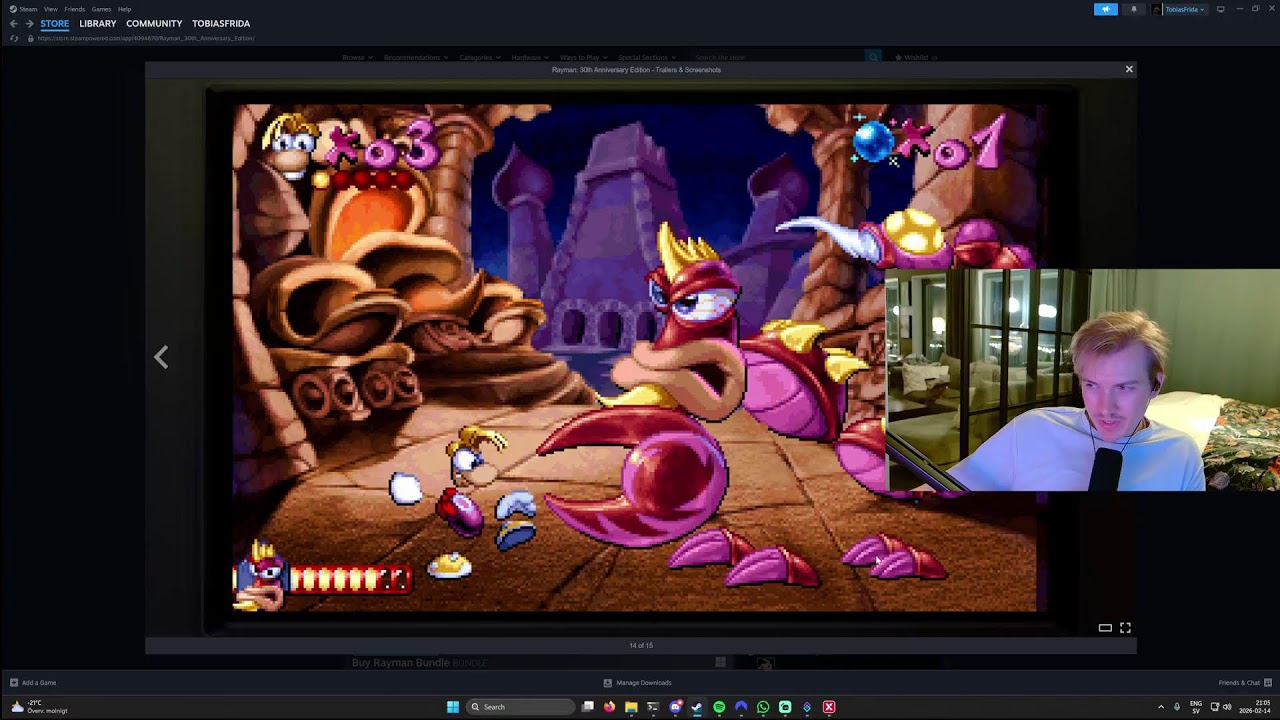Go back with the Steam back arrow
Image resolution: width=1280 pixels, height=720 pixels.
pos(13,23)
